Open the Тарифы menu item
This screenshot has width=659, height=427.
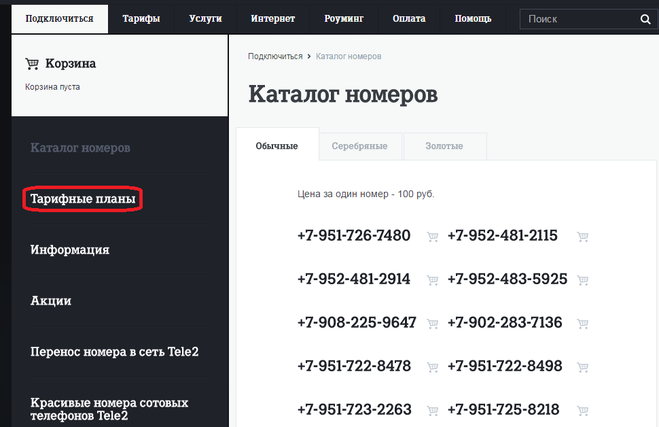pyautogui.click(x=140, y=19)
